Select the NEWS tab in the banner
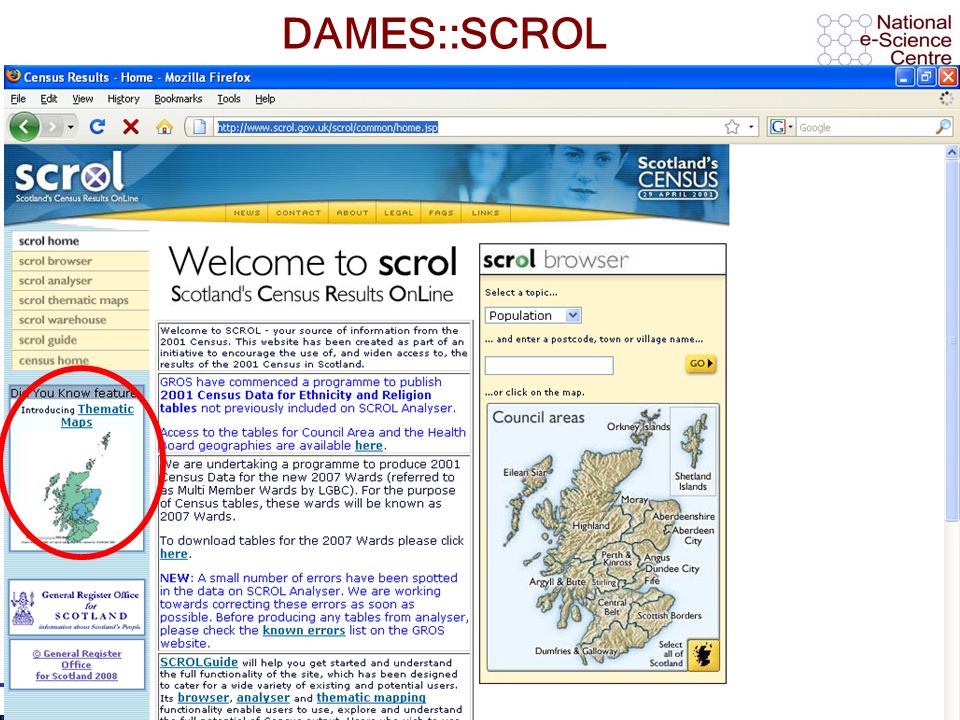 [247, 212]
